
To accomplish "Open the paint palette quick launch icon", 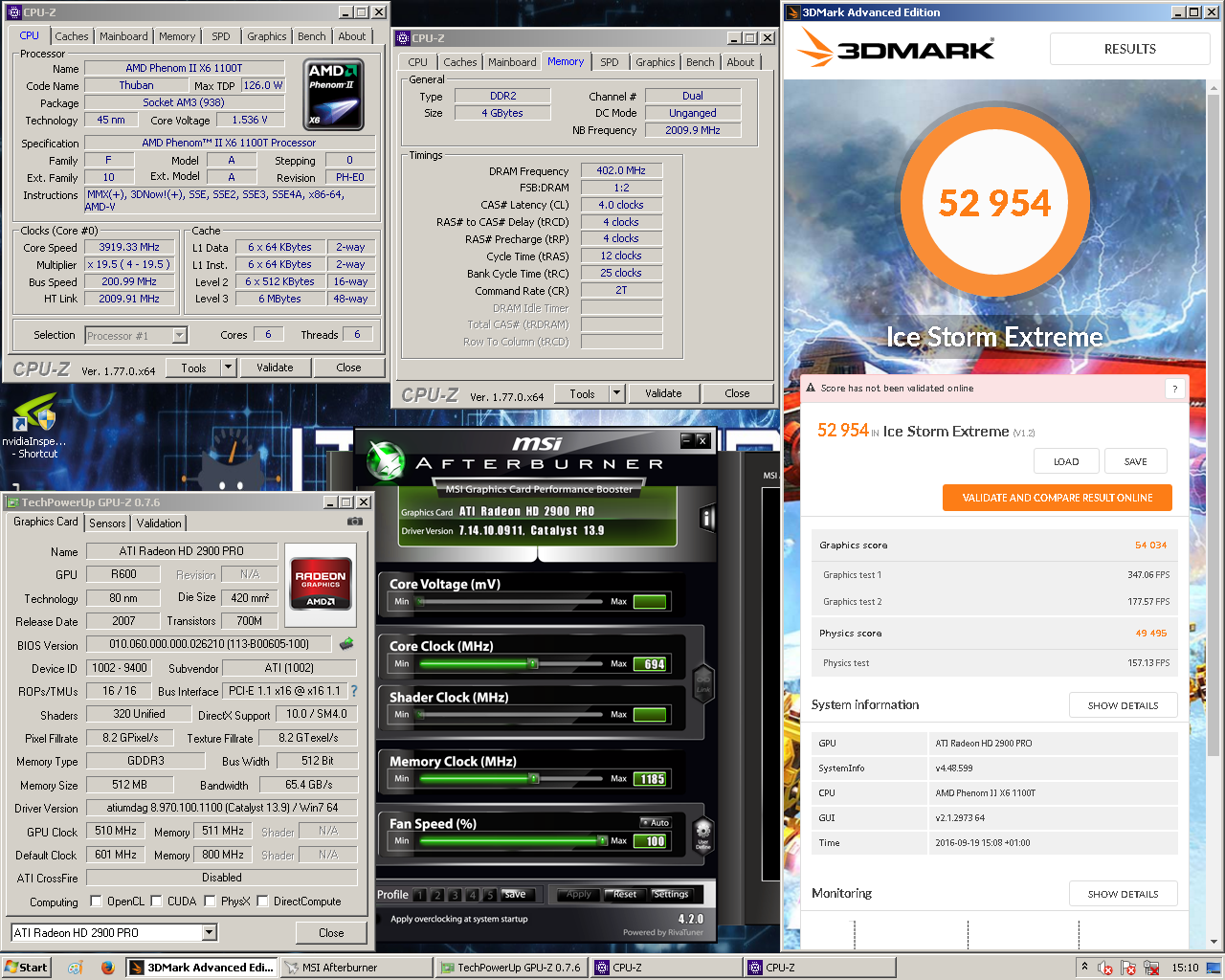I will tap(75, 968).
